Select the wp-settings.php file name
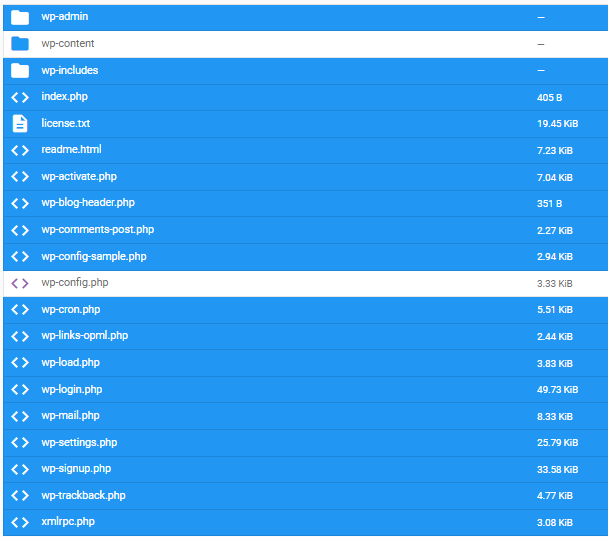The height and width of the screenshot is (537, 608). (79, 442)
